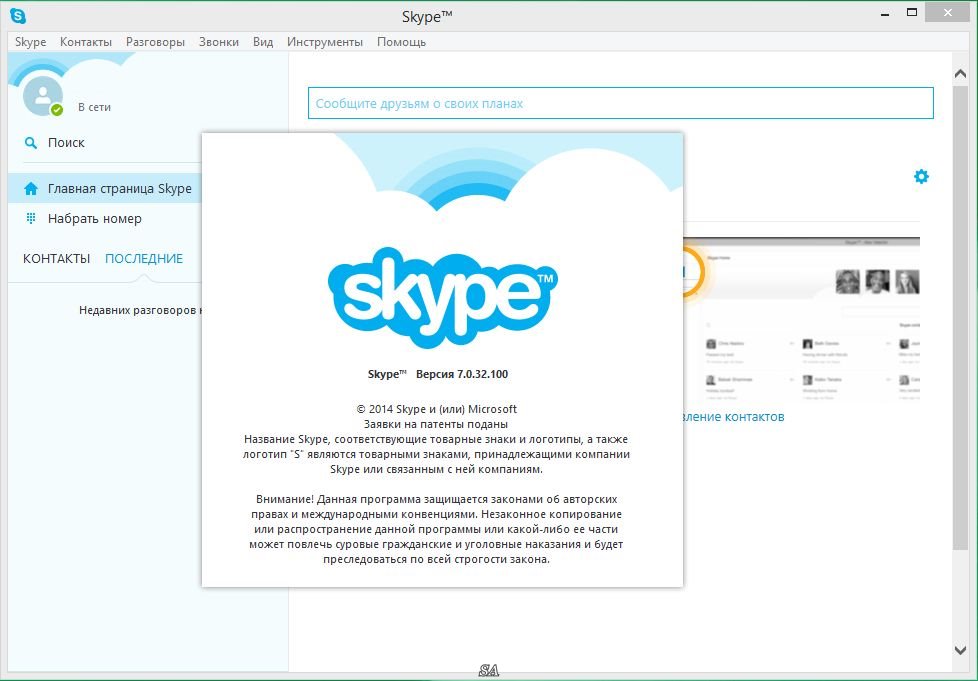Image resolution: width=978 pixels, height=681 pixels.
Task: Click the home icon for Skype Home
Action: (31, 188)
